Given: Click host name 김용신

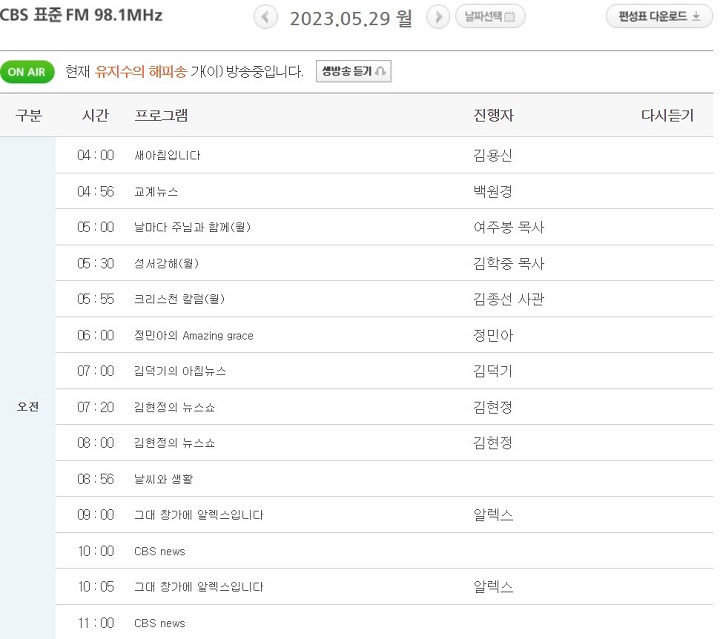Looking at the screenshot, I should (493, 155).
